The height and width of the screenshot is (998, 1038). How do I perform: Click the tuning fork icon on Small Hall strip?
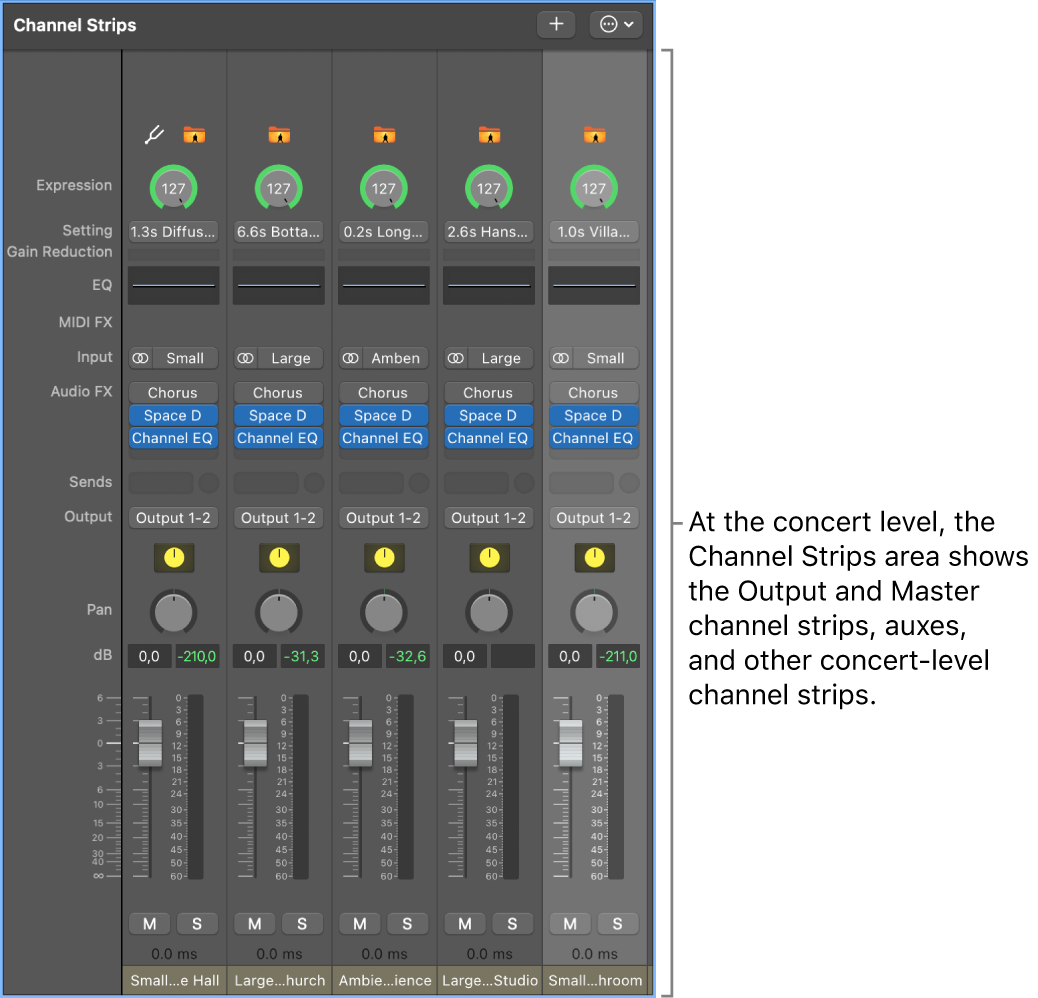(154, 134)
